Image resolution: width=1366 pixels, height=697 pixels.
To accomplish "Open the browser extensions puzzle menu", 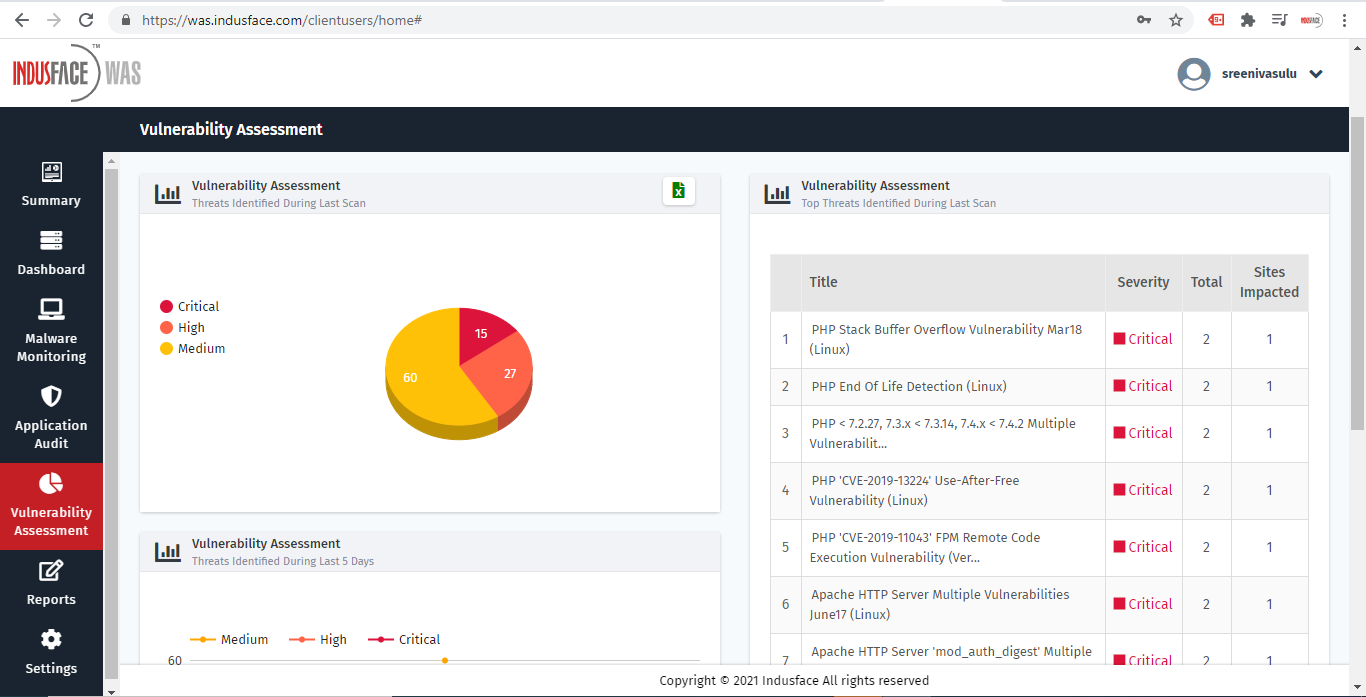I will 1247,20.
